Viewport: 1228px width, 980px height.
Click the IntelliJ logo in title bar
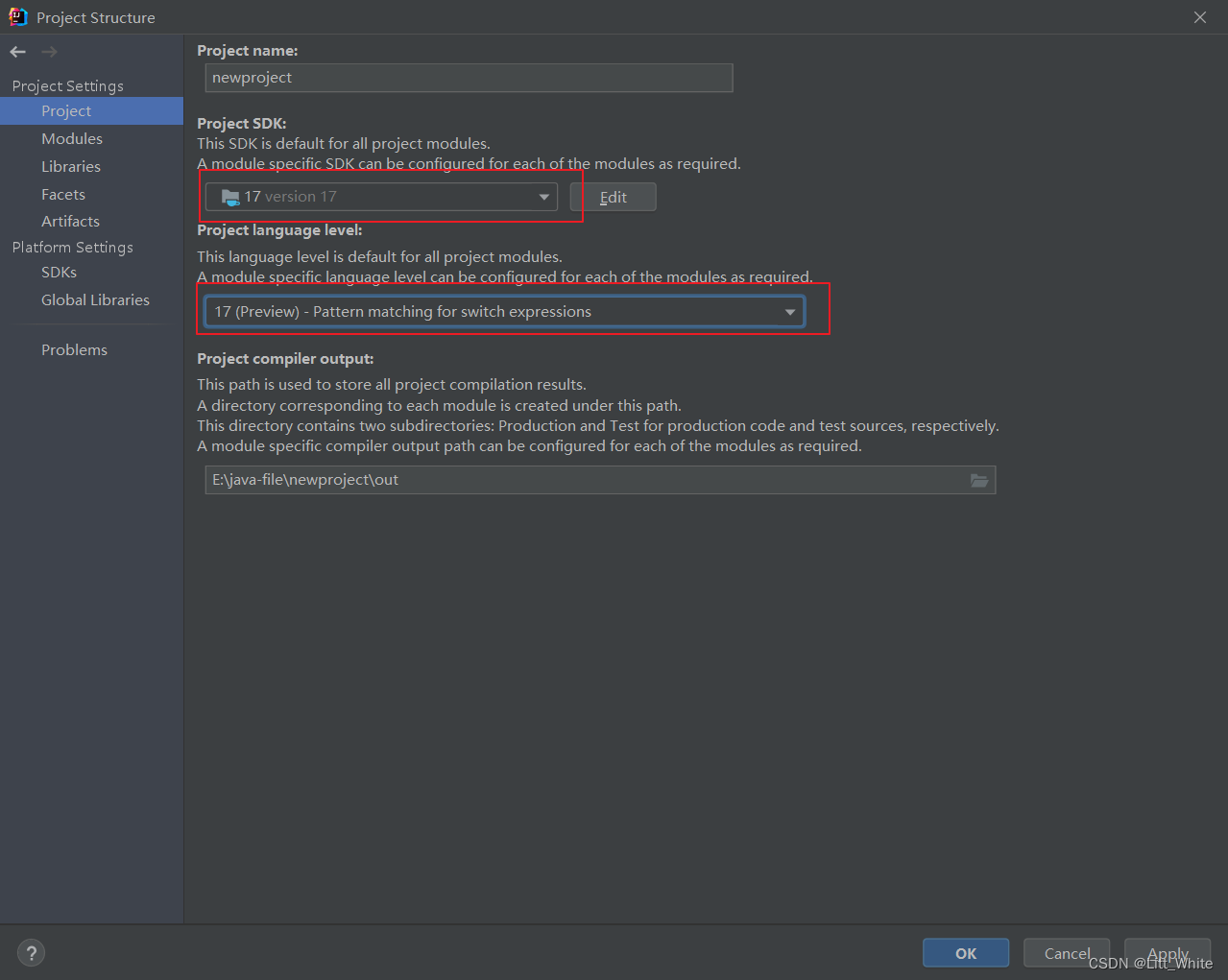(x=17, y=16)
